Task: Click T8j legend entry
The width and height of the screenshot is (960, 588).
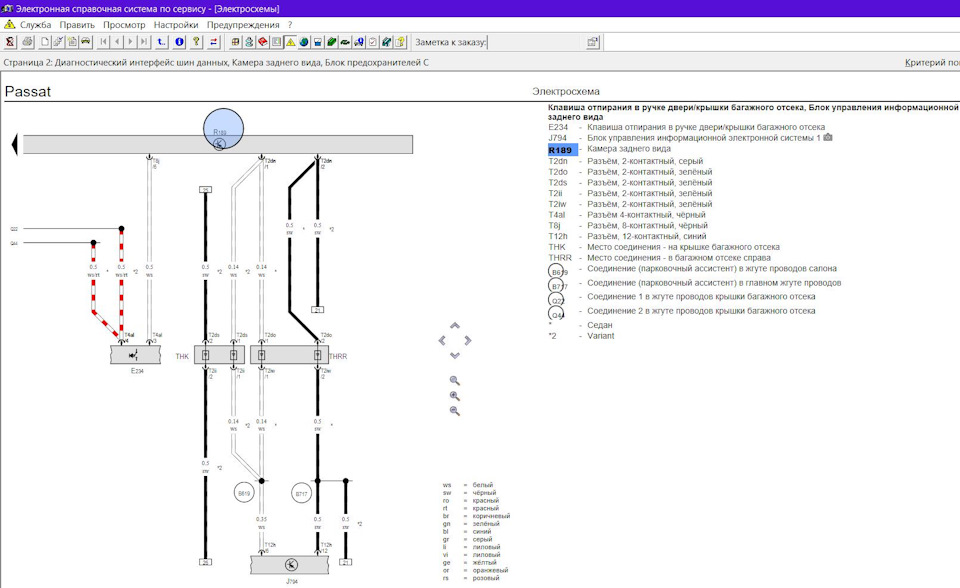Action: pyautogui.click(x=554, y=225)
